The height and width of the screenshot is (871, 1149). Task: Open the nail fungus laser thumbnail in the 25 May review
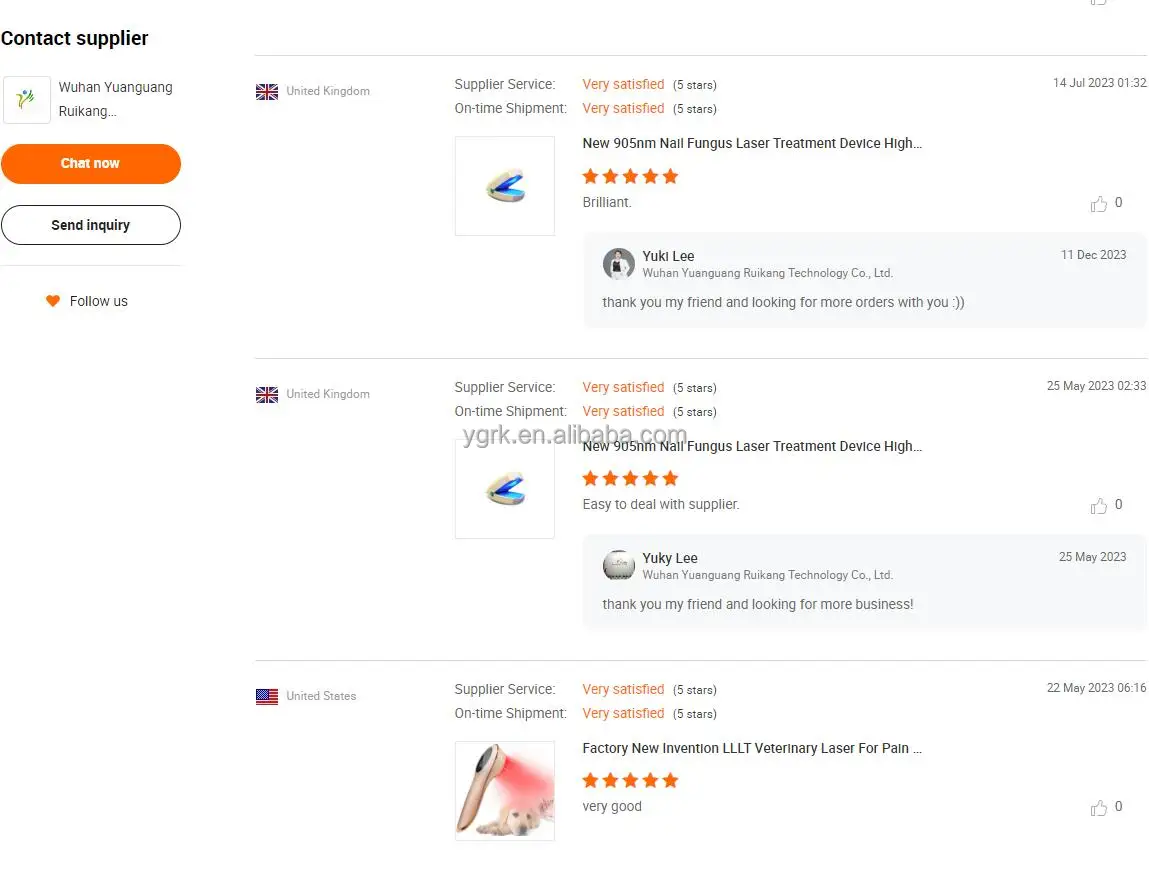[x=505, y=489]
